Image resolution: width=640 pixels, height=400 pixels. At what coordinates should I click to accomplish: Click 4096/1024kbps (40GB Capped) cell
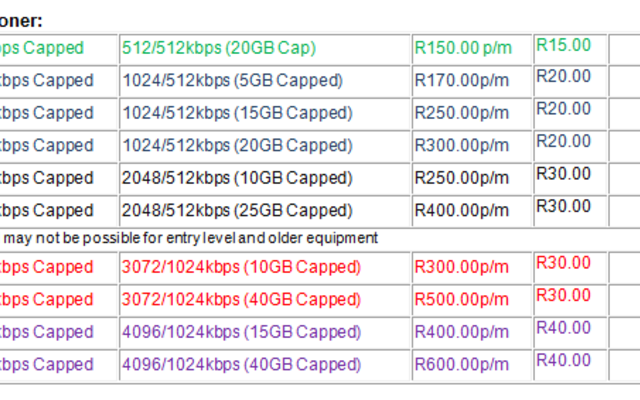pos(241,365)
